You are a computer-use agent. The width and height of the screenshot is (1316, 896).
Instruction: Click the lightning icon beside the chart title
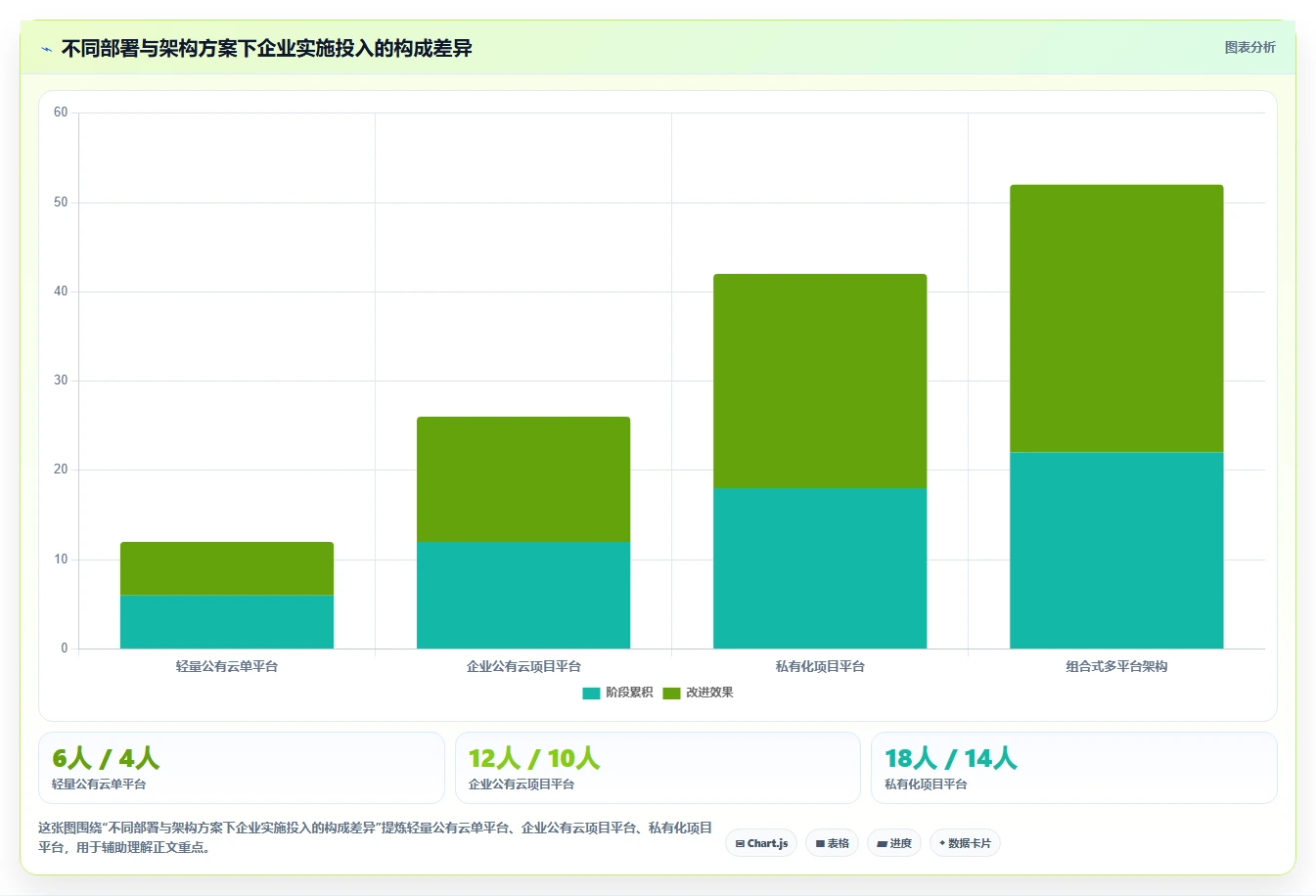tap(46, 49)
